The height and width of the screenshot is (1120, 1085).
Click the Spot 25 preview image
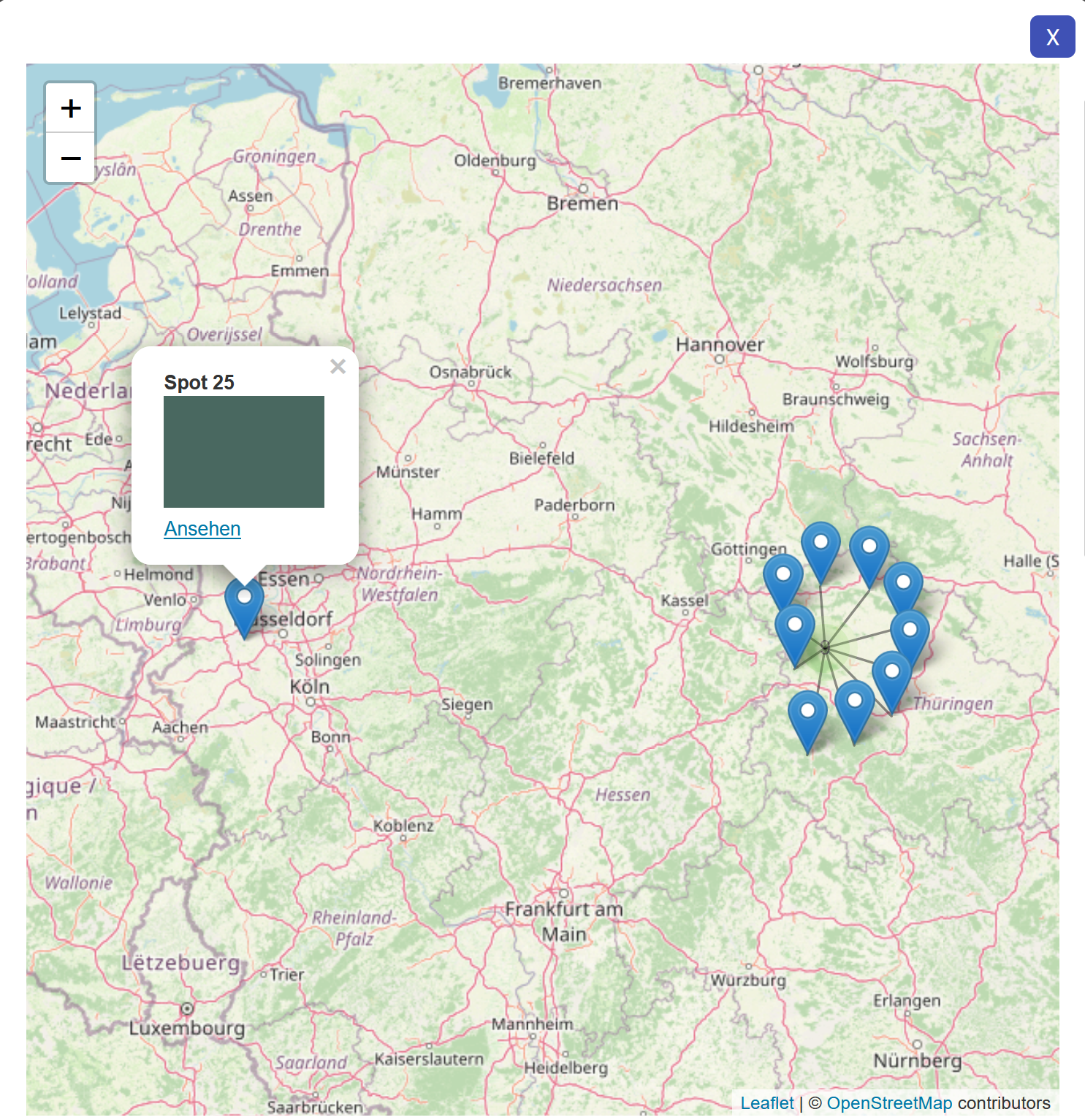[243, 452]
